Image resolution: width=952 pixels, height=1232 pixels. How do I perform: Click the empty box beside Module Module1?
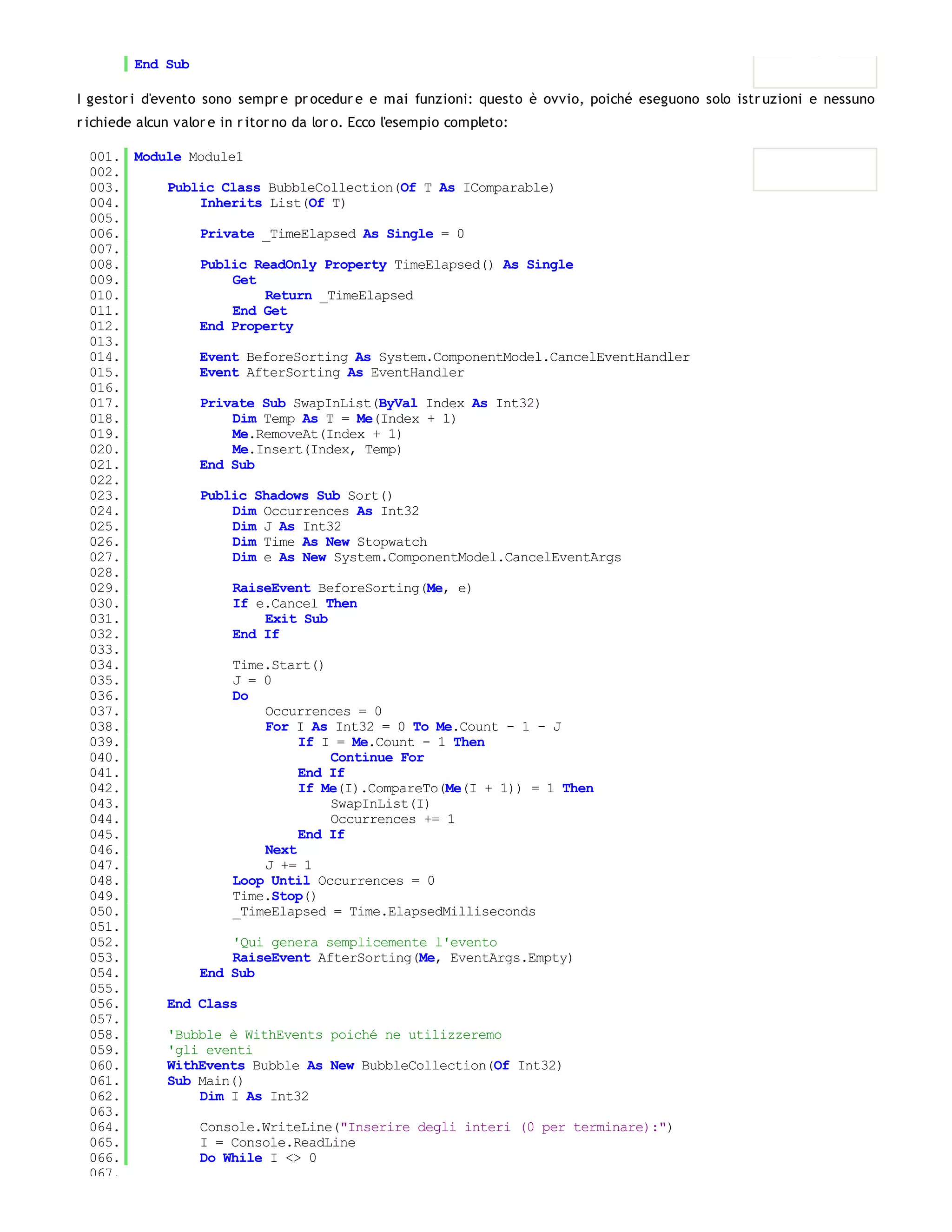tap(814, 169)
